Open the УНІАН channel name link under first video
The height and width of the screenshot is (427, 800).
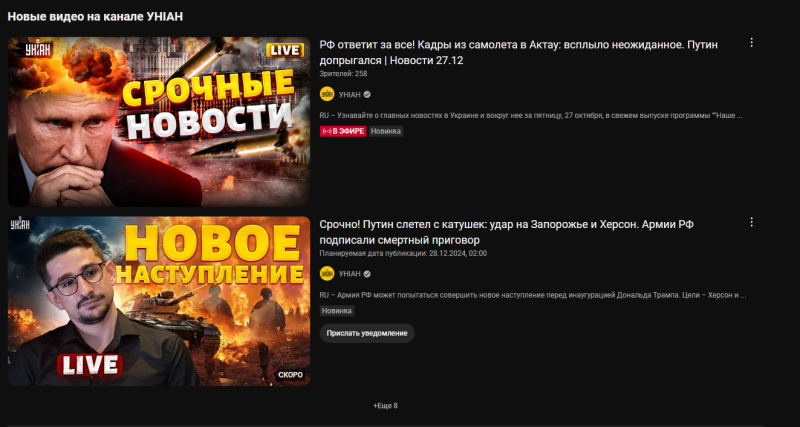349,94
